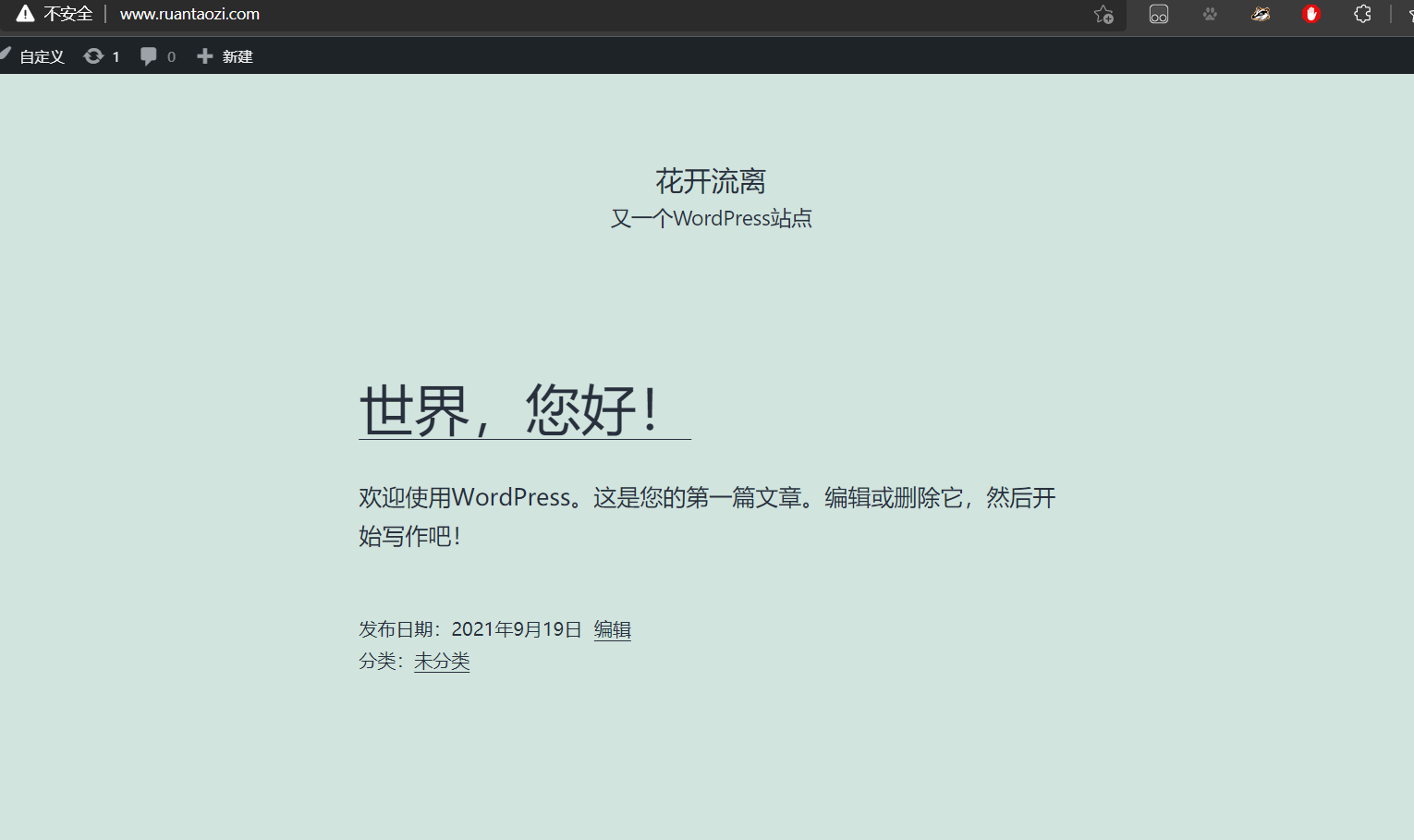Open the browser extensions puzzle menu
The image size is (1414, 840).
(1362, 14)
